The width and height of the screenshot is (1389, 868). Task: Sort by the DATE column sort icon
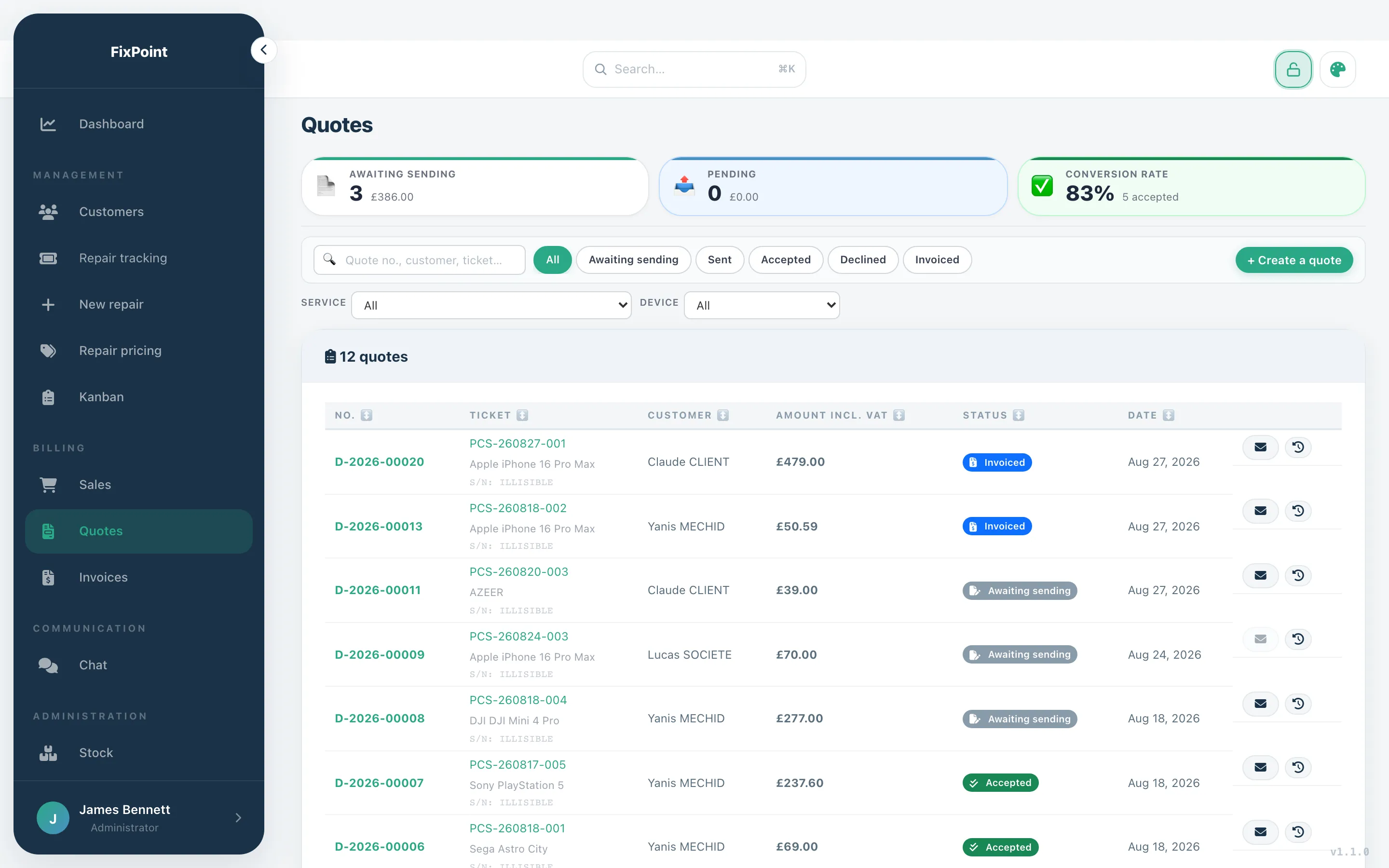(x=1169, y=415)
